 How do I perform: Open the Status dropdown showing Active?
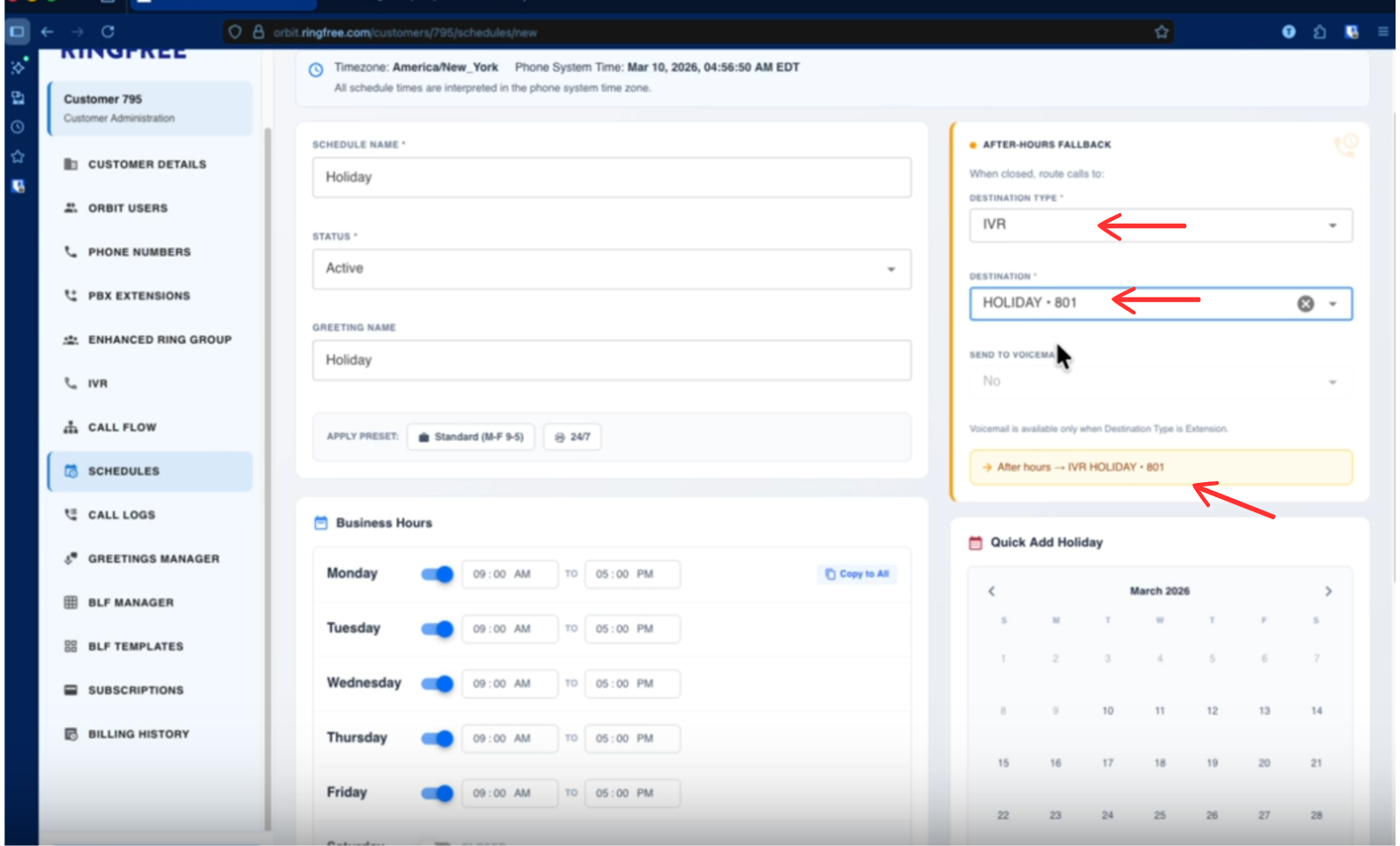click(611, 269)
